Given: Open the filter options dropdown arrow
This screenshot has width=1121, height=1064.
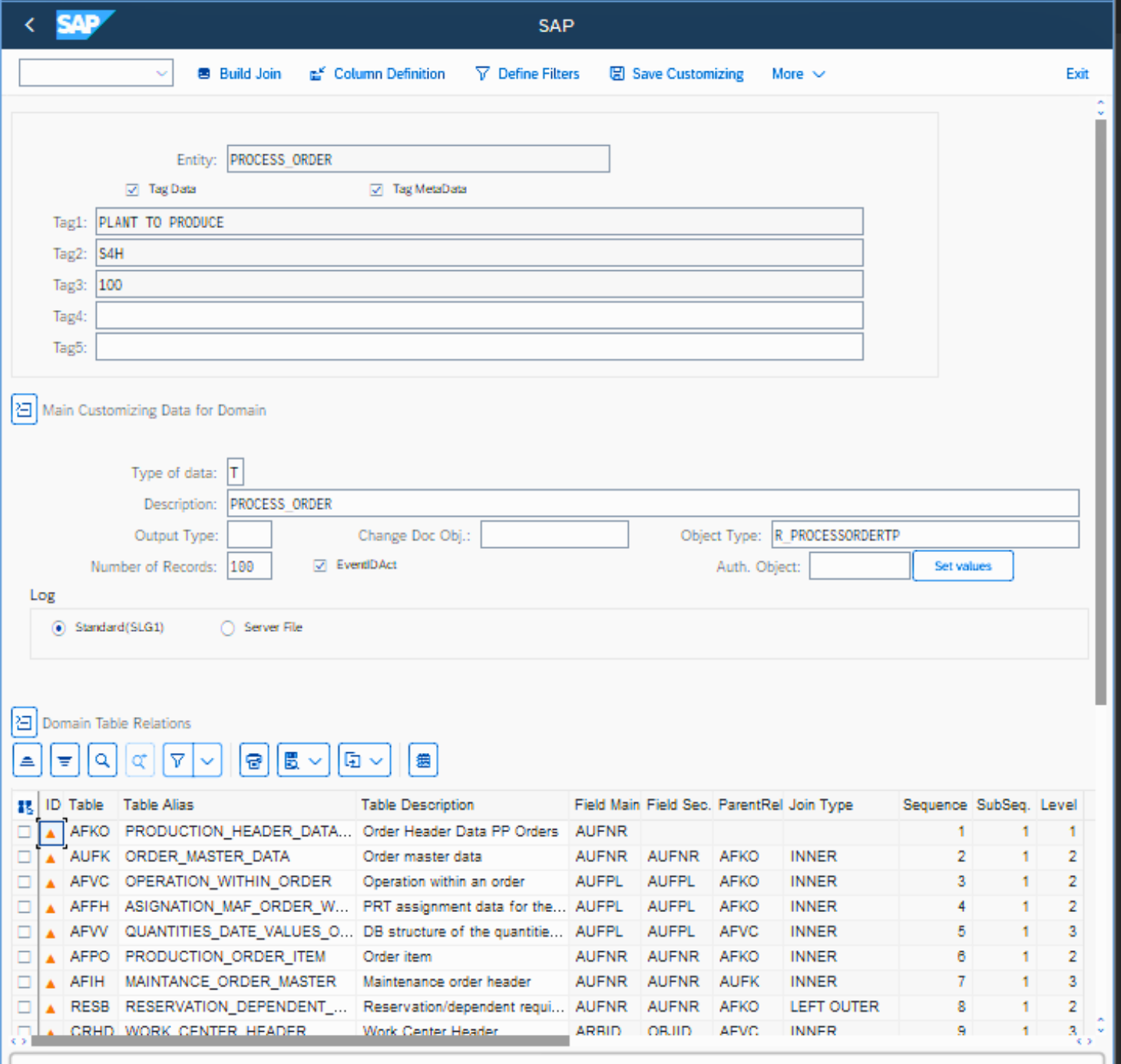Looking at the screenshot, I should pos(208,761).
